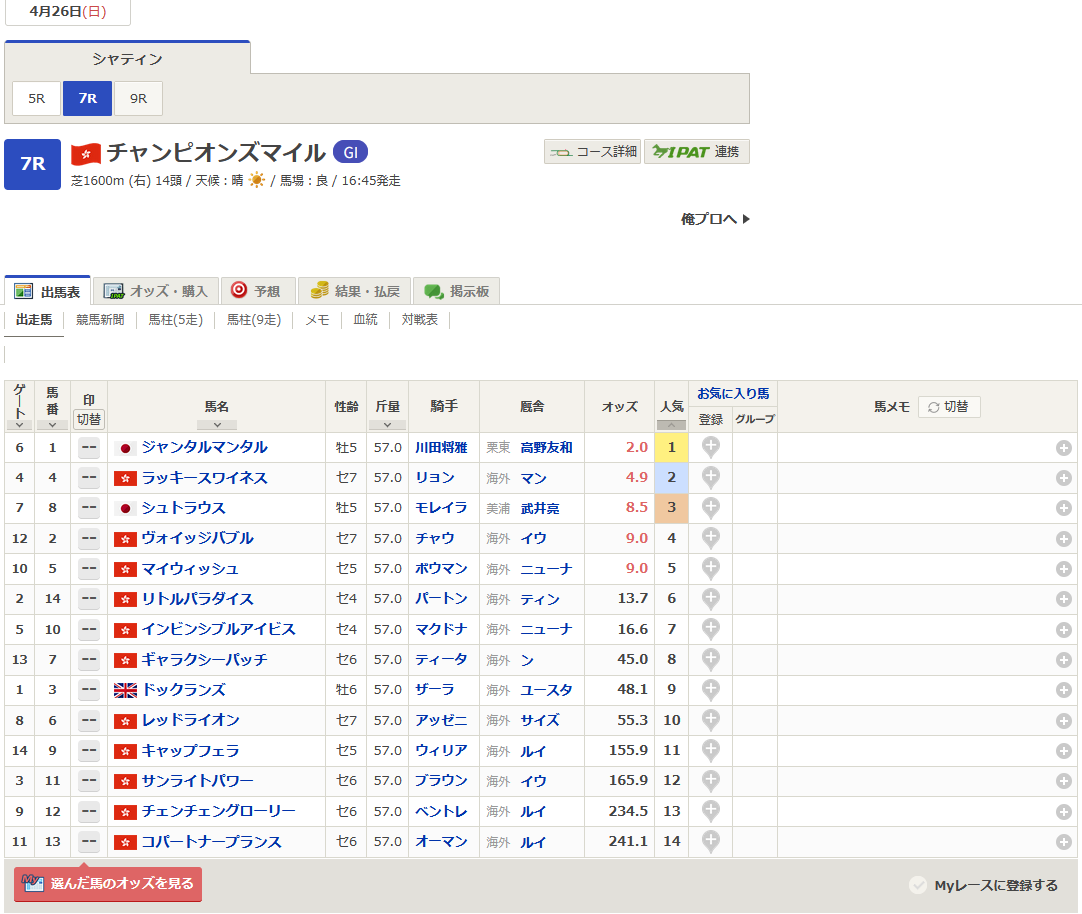This screenshot has width=1082, height=914.
Task: Add ジャンタルマンタル to favorite horses
Action: pos(711,448)
